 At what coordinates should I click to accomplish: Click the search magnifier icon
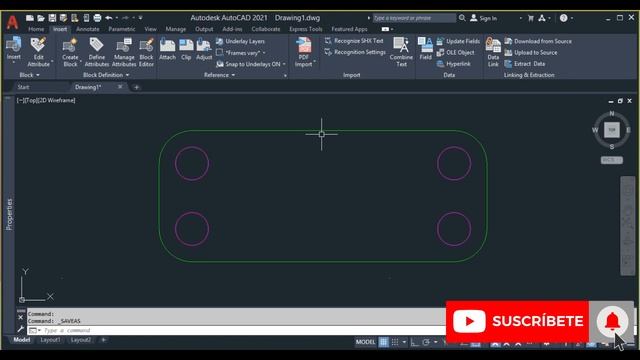click(462, 18)
